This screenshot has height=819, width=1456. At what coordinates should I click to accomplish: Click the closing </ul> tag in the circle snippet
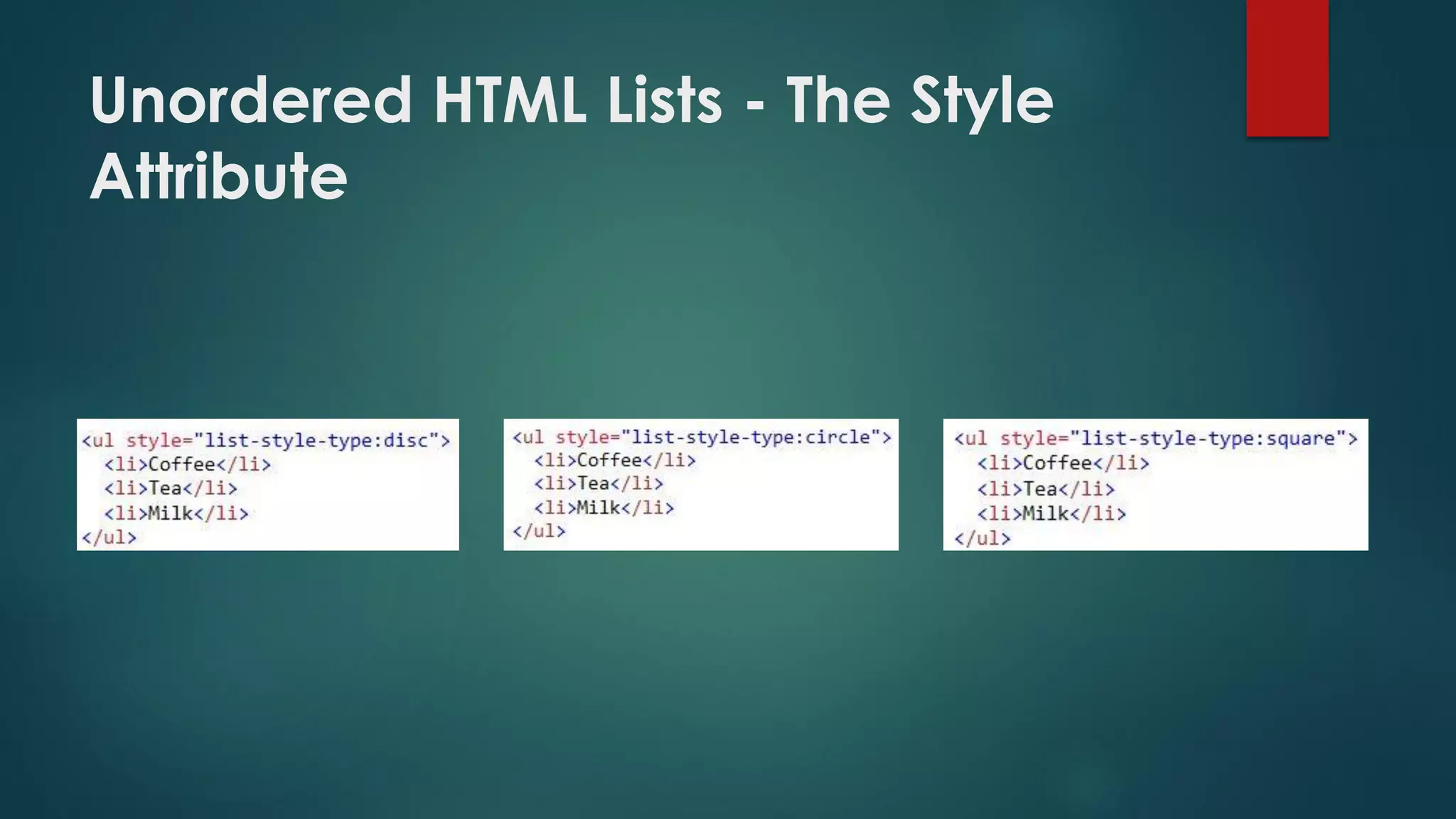point(539,531)
